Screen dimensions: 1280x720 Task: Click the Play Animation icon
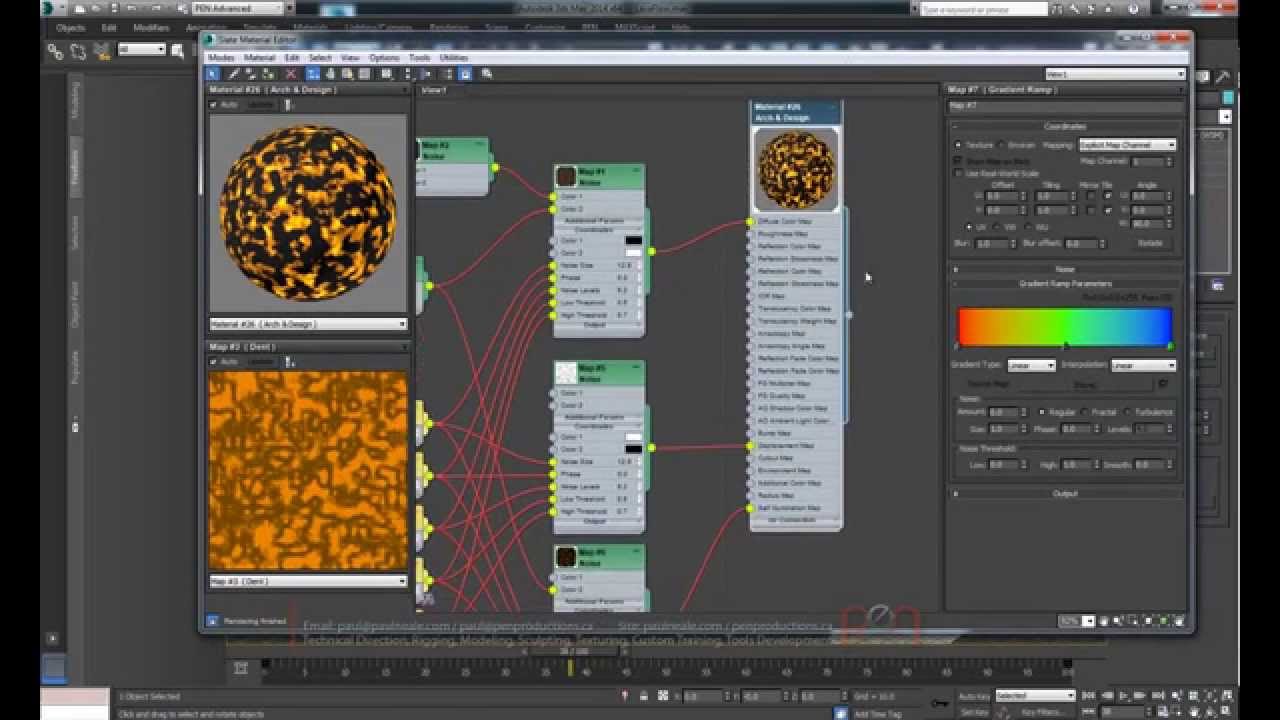(1125, 695)
